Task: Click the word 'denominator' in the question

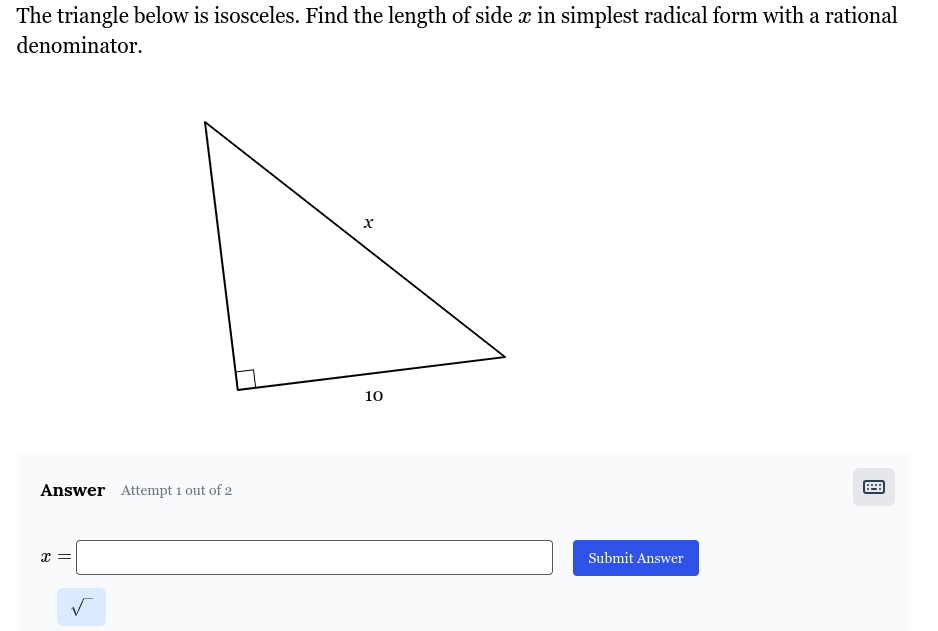Action: [x=78, y=46]
